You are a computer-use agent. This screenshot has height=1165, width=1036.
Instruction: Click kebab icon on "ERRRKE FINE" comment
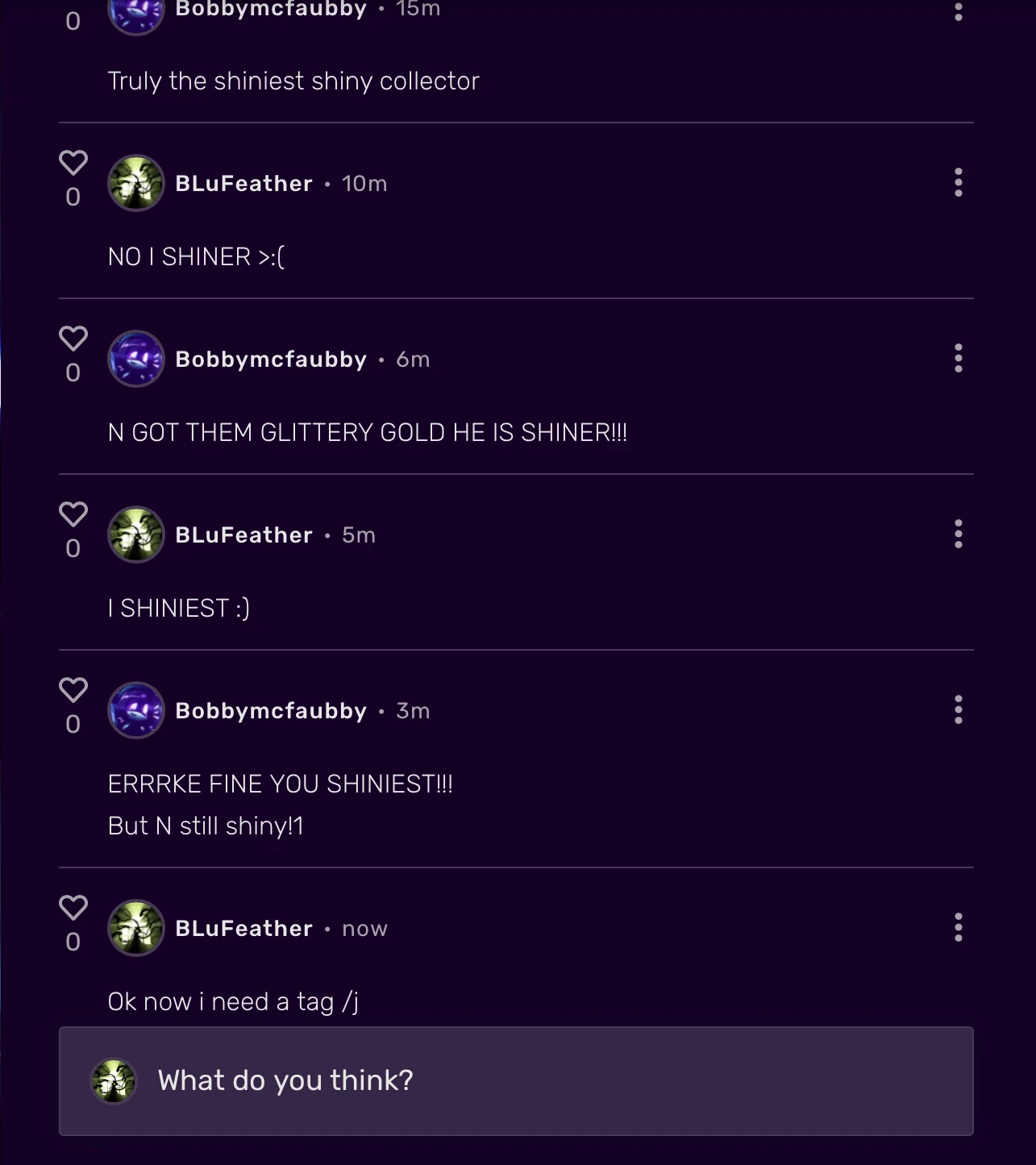pos(958,710)
